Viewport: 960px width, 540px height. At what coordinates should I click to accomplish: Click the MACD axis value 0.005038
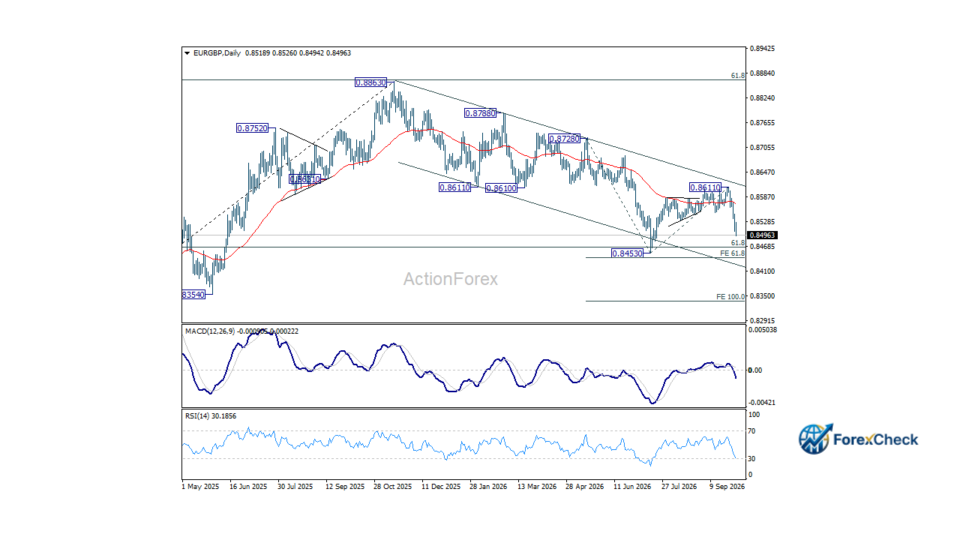click(762, 329)
